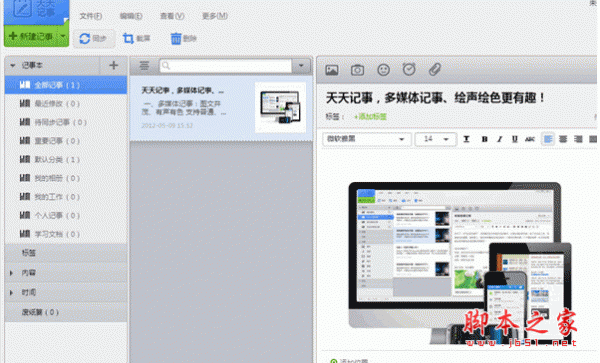This screenshot has height=363, width=600.
Task: Click the 截屏 screen capture tool
Action: [x=137, y=39]
